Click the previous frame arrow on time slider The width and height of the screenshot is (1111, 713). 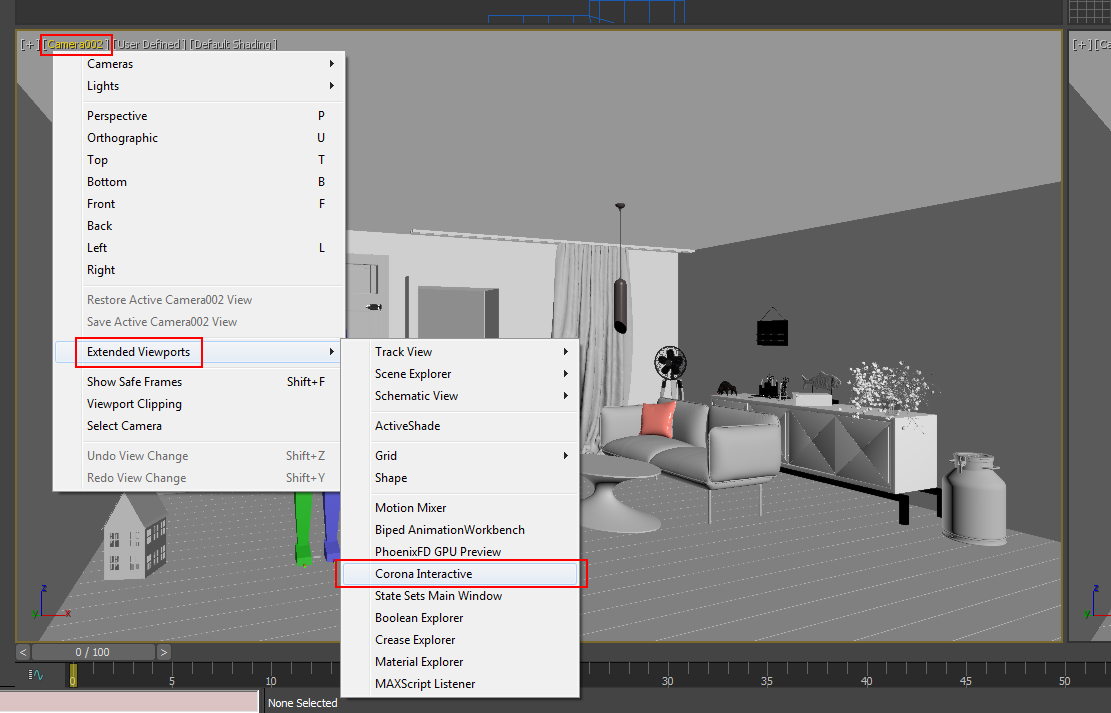point(23,652)
